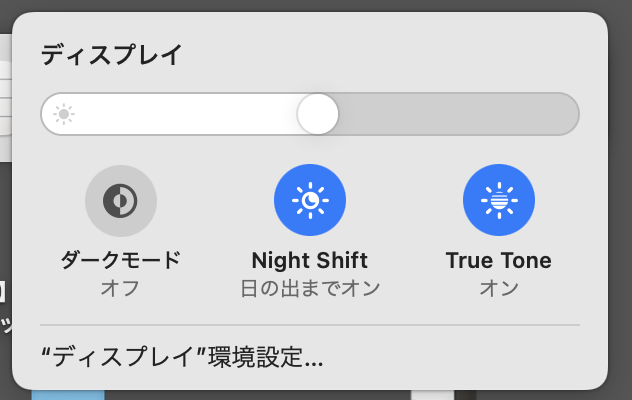Turn off Night Shift via its icon
632x400 pixels.
tap(310, 201)
